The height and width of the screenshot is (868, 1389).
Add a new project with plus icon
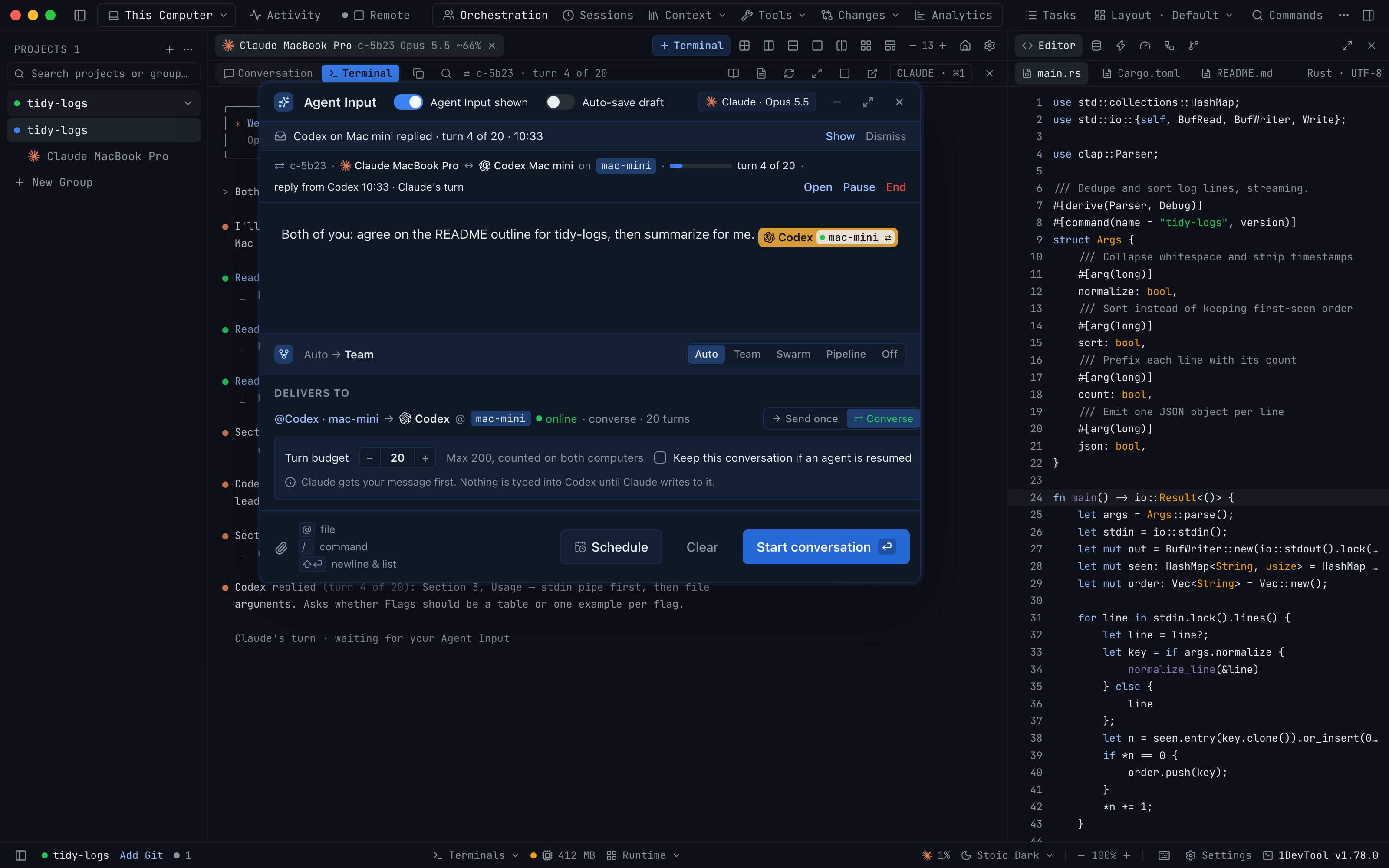coord(169,49)
